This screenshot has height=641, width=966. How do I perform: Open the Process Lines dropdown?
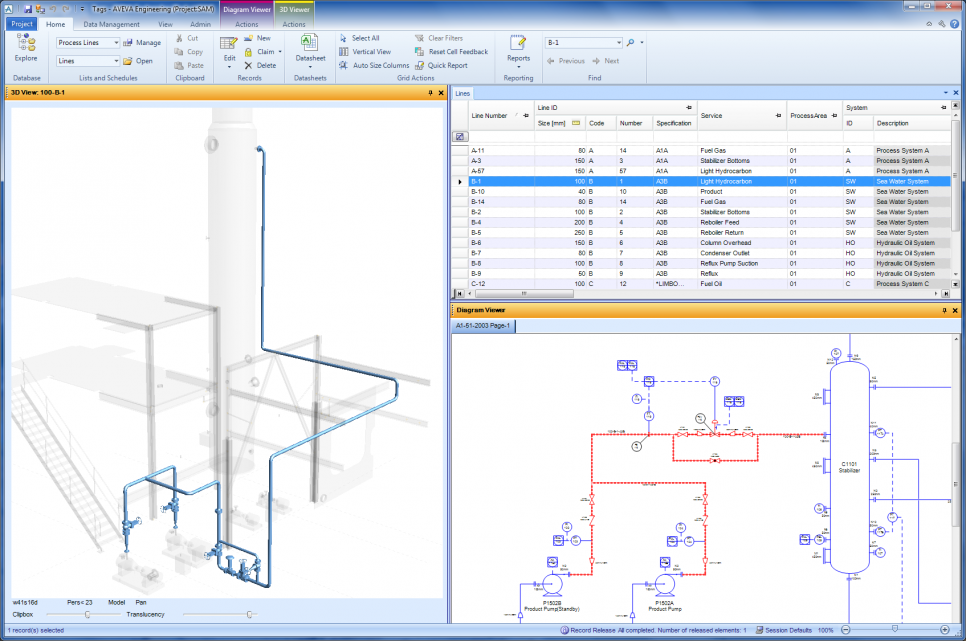[116, 43]
